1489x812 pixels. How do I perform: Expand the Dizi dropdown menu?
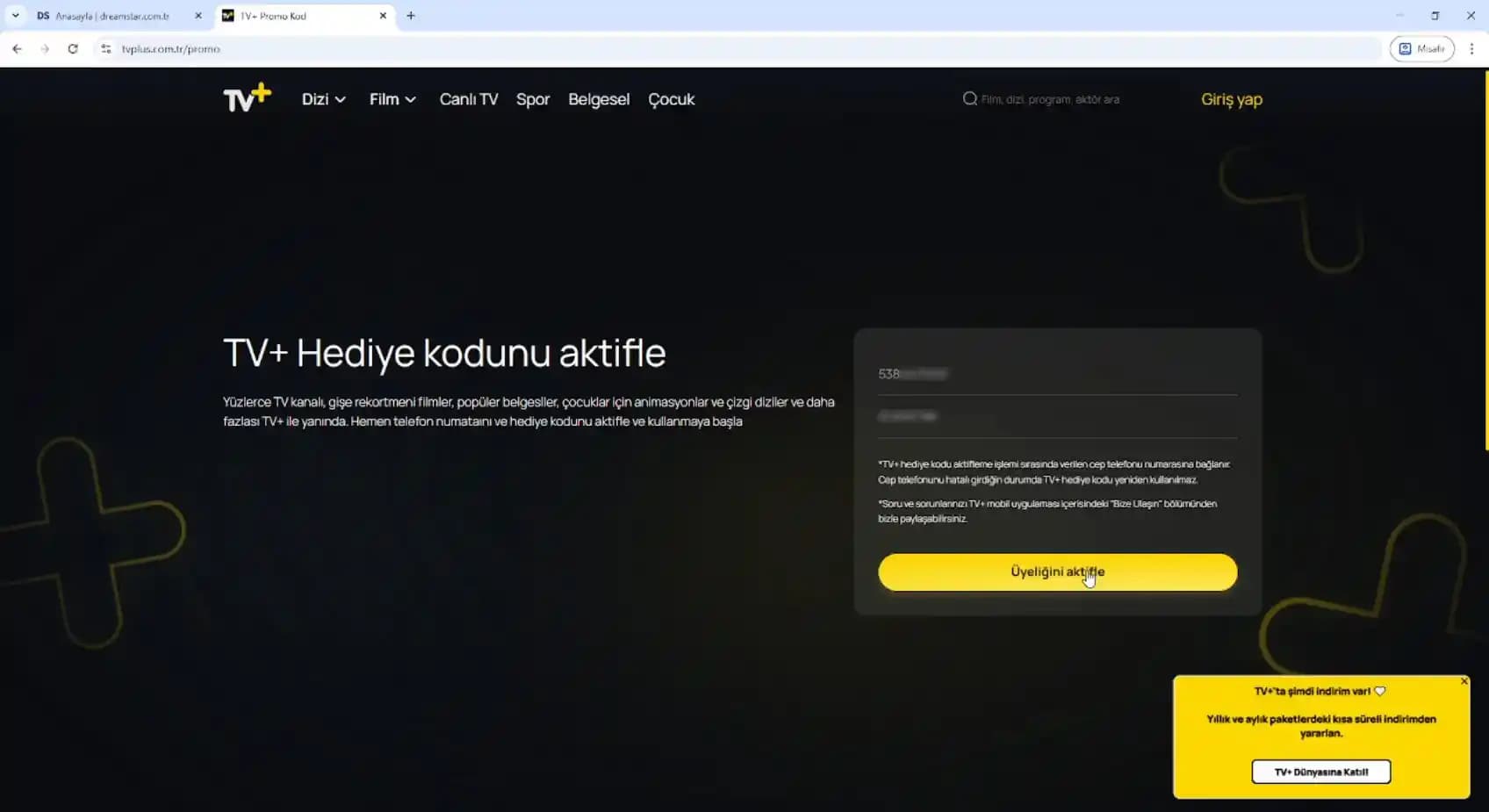pyautogui.click(x=323, y=99)
